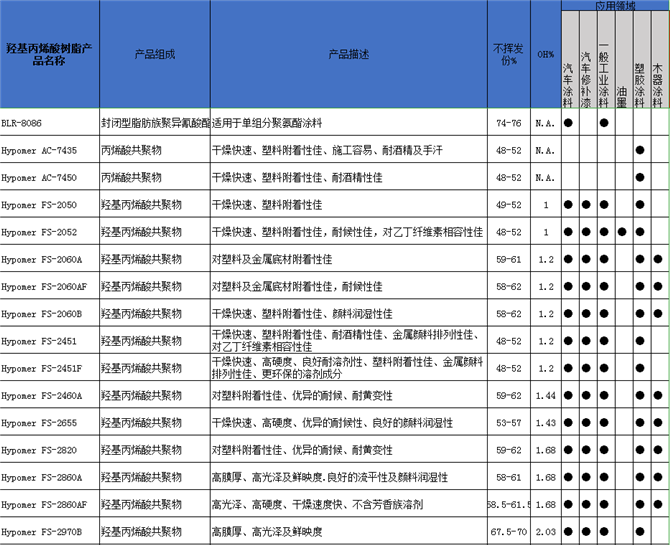Select the 58-61 non-volatile value
The width and height of the screenshot is (670, 545).
pyautogui.click(x=508, y=477)
